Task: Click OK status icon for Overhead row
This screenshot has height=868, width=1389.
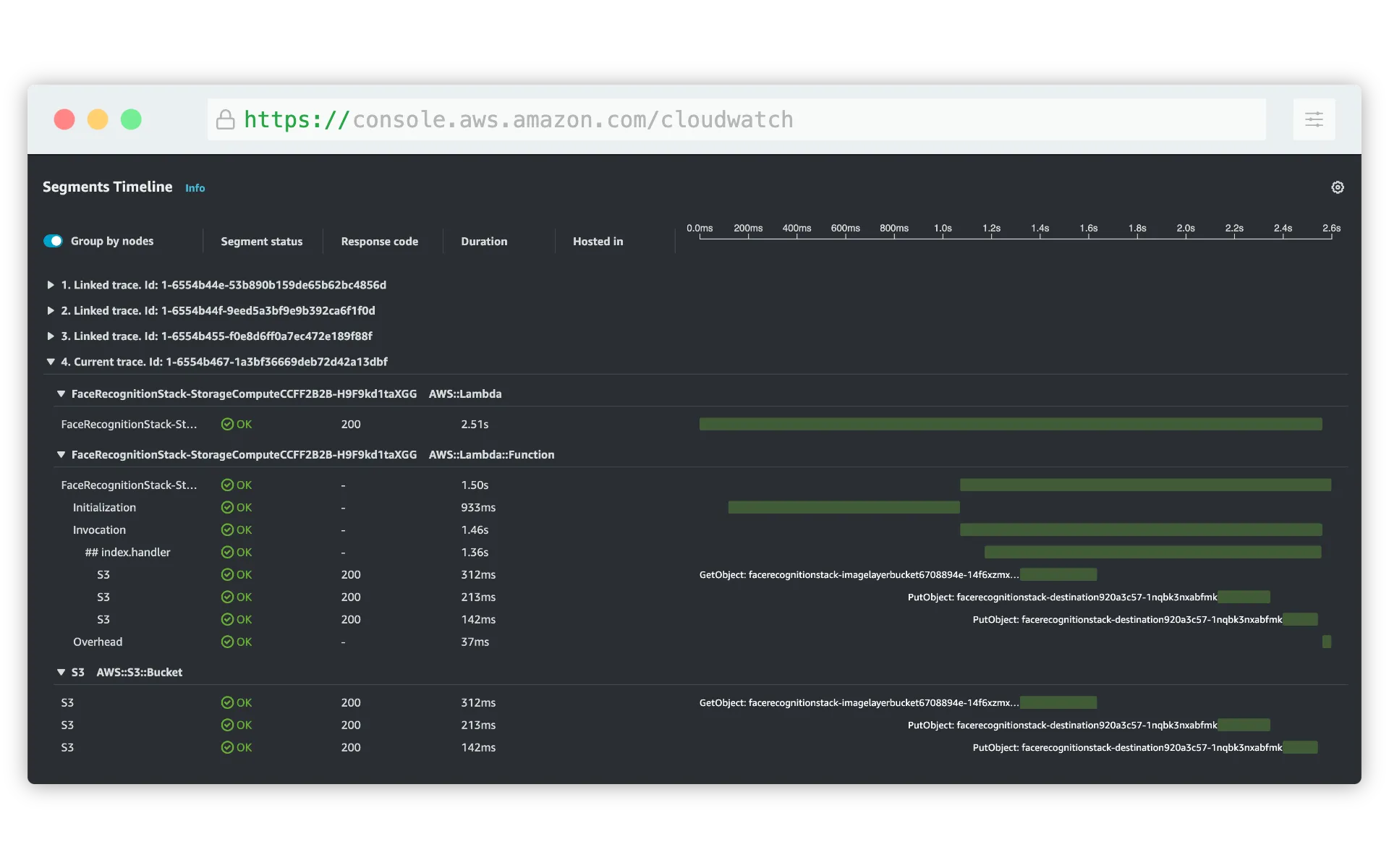Action: click(x=227, y=642)
